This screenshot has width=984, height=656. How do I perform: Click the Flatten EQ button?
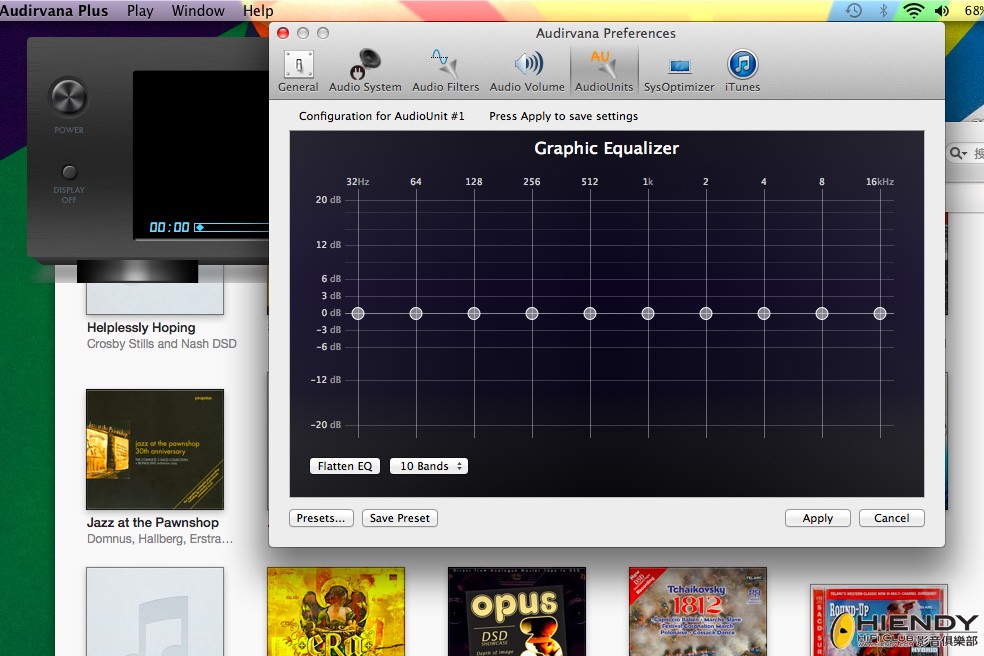coord(345,466)
